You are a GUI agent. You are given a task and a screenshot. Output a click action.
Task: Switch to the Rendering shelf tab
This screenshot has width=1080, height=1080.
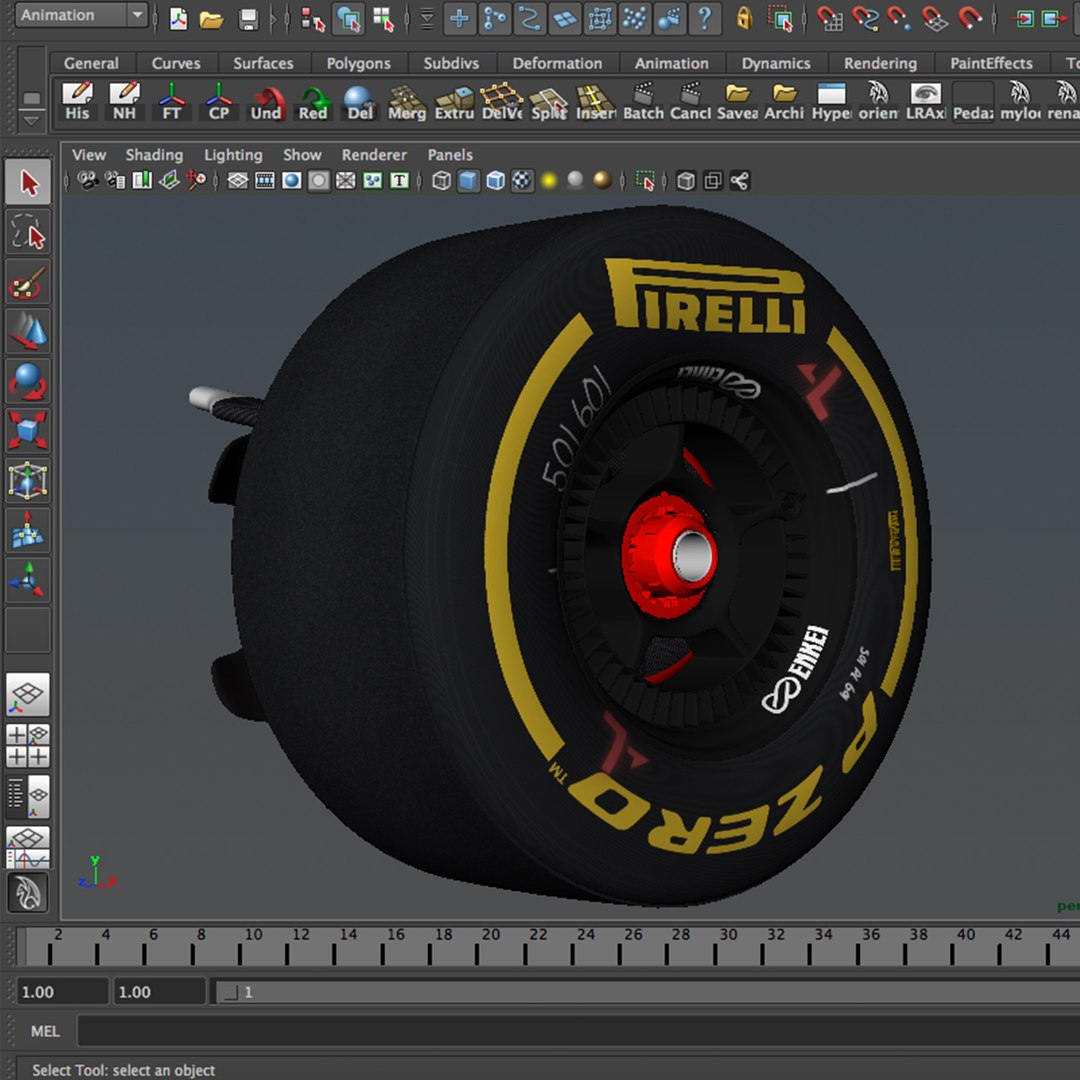(880, 63)
